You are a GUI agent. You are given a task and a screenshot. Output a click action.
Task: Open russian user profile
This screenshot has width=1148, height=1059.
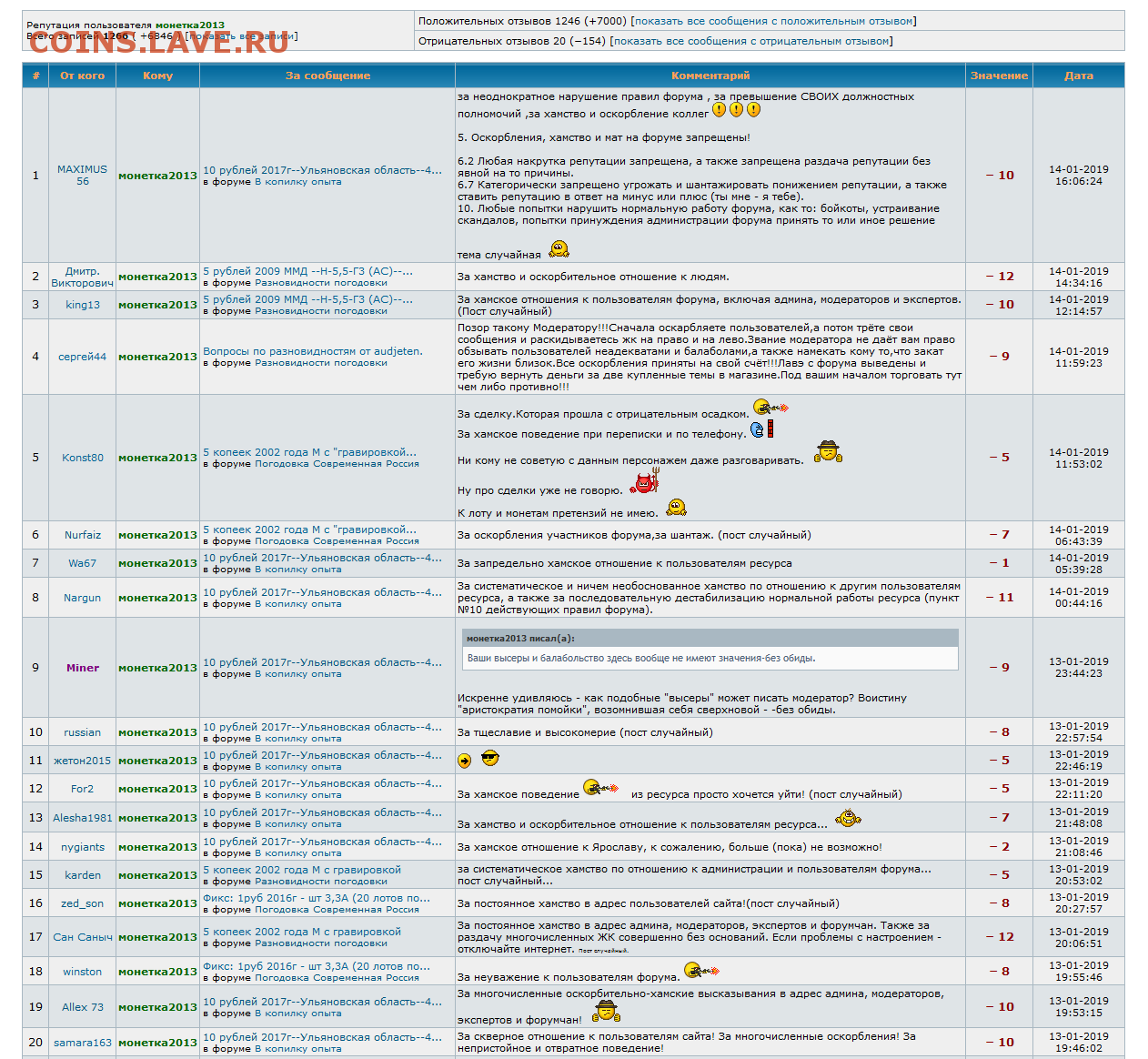coord(83,732)
